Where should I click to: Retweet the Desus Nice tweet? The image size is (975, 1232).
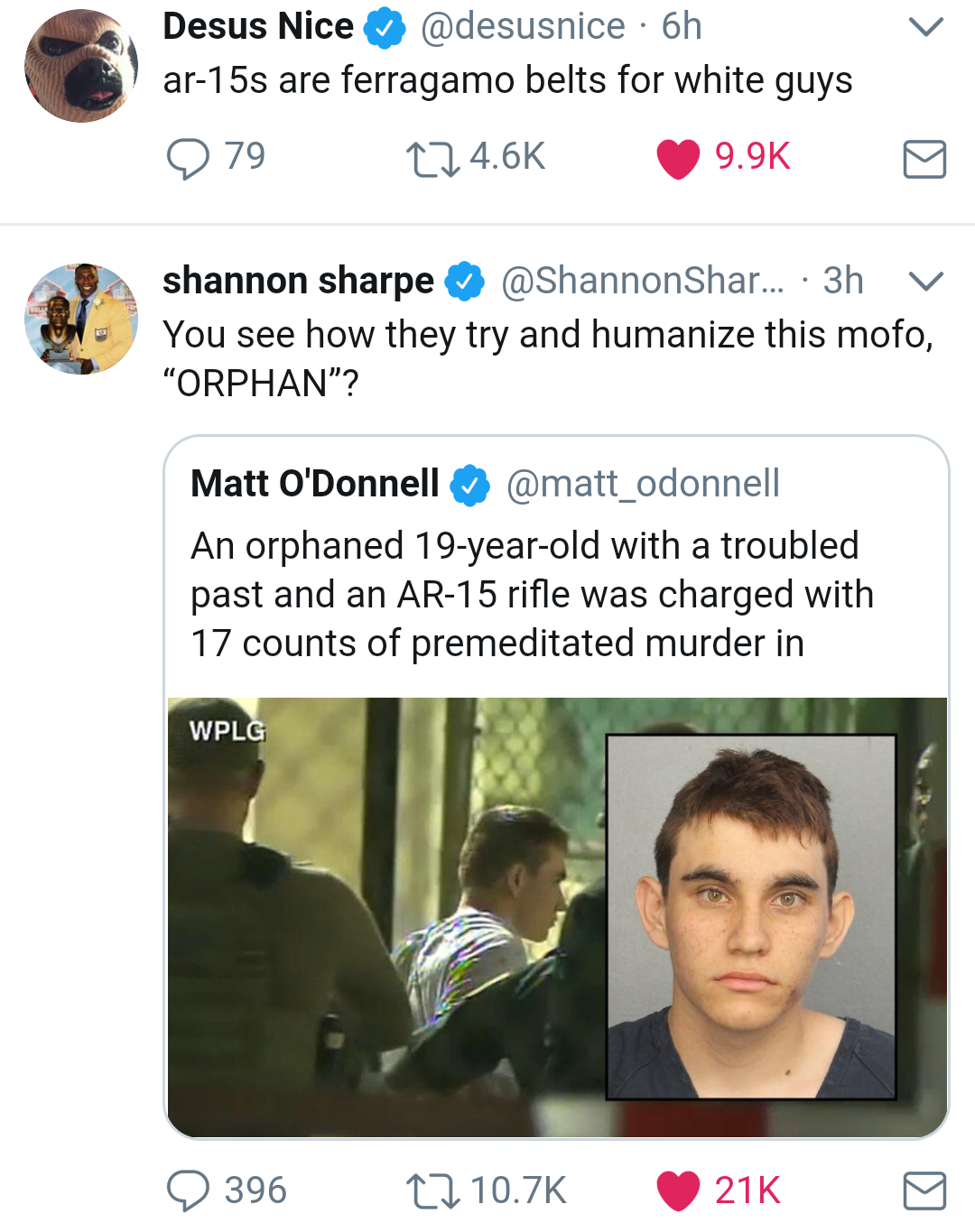coord(432,159)
